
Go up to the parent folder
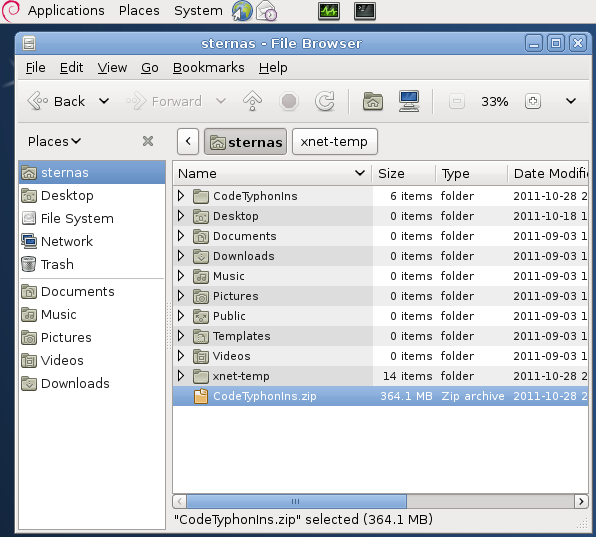point(252,101)
